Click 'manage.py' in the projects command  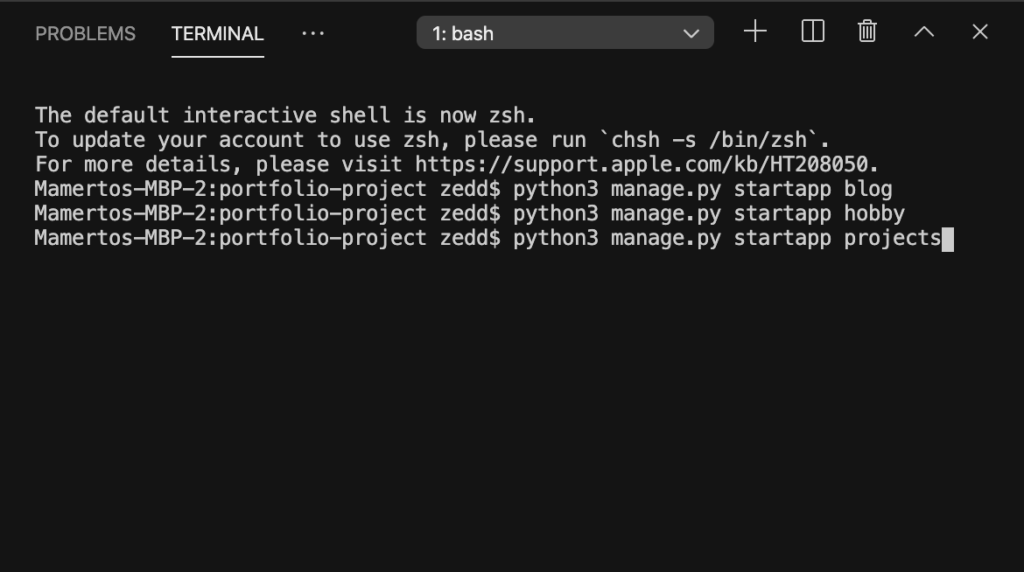tap(666, 238)
